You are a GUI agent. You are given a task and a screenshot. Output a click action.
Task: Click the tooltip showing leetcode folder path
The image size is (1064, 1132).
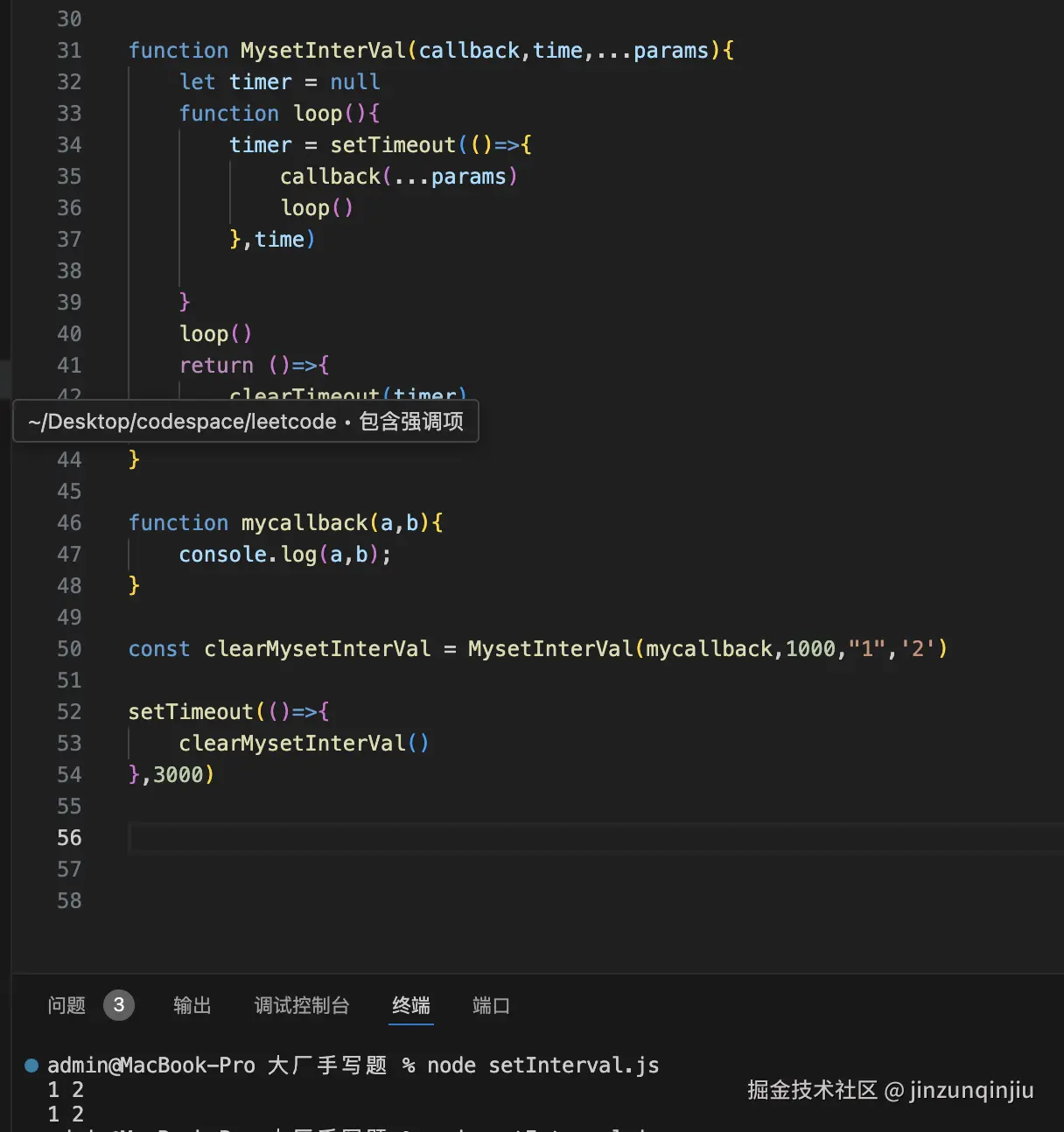coord(246,421)
